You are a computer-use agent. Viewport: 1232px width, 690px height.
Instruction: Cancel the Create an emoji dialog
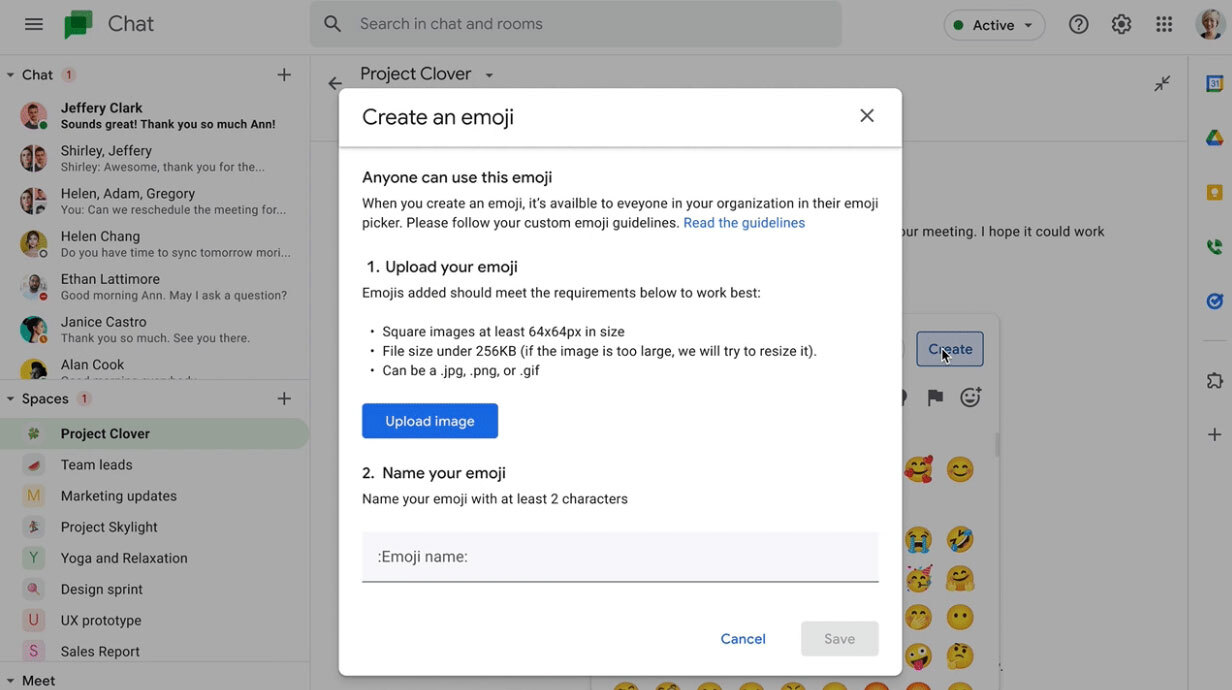click(x=743, y=639)
